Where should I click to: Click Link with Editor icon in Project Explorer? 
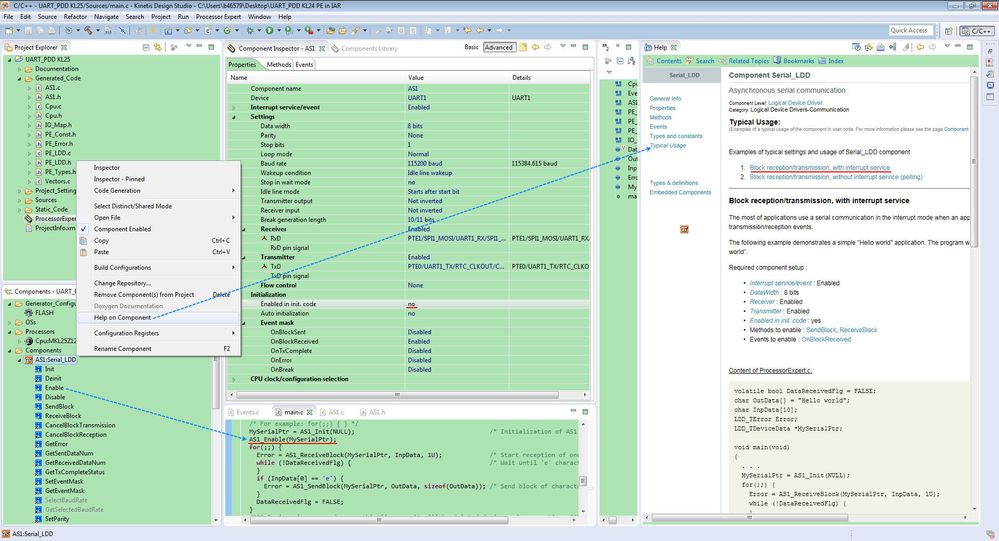coord(157,47)
